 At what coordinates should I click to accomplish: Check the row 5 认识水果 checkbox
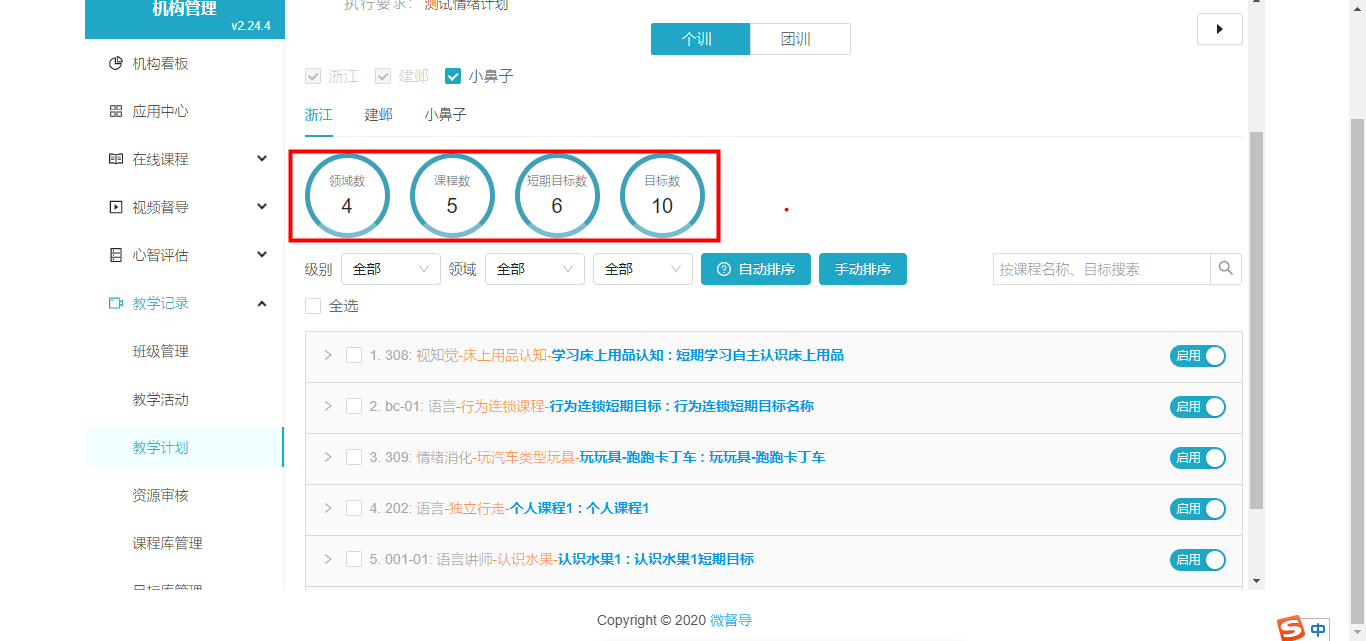tap(353, 559)
